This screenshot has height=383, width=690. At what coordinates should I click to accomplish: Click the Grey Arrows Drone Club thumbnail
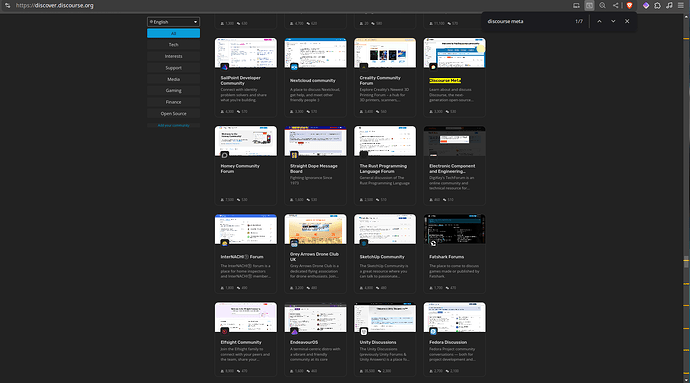pos(316,229)
